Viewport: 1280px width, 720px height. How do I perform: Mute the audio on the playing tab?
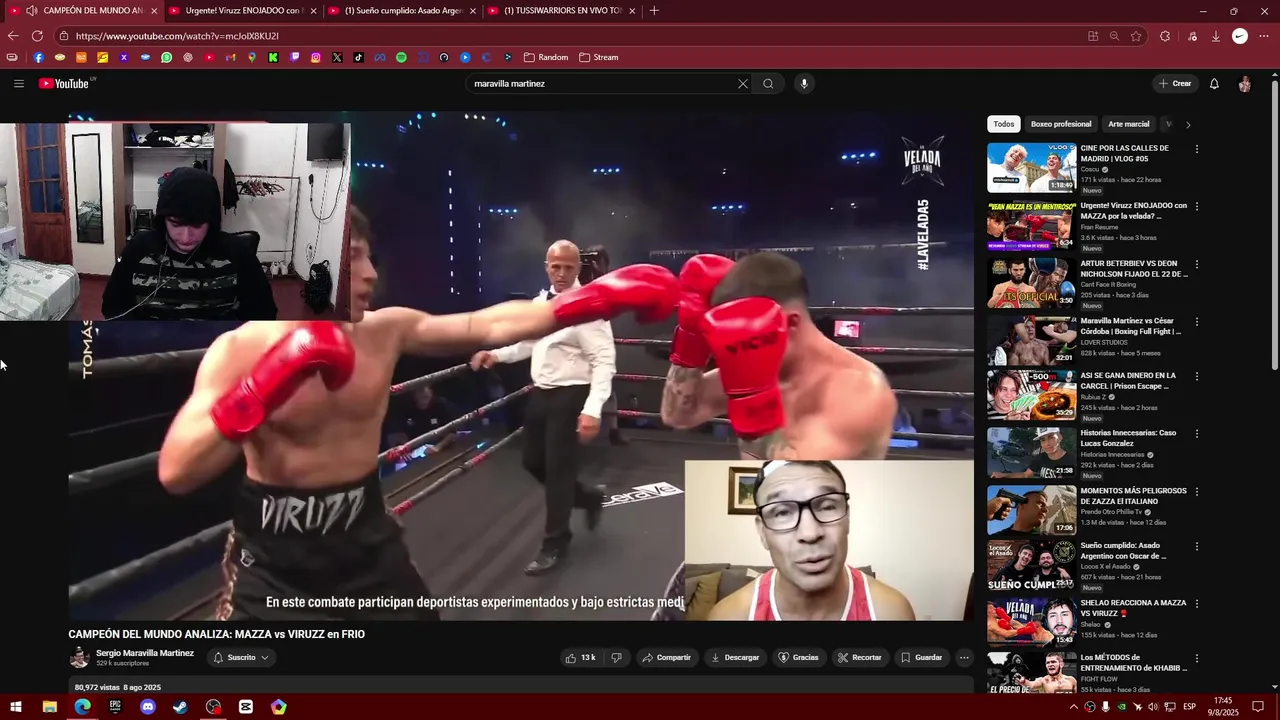(x=31, y=11)
